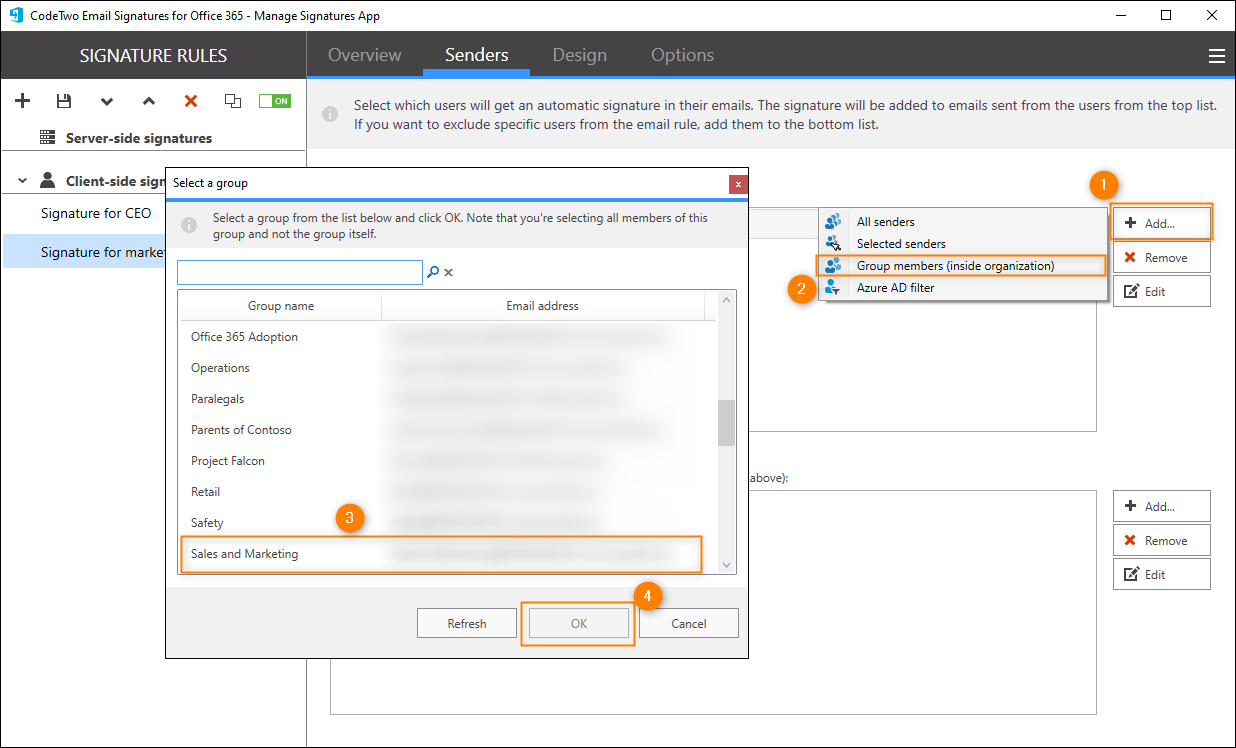This screenshot has height=748, width=1236.
Task: Clone rule with the duplicate icon
Action: pyautogui.click(x=233, y=101)
